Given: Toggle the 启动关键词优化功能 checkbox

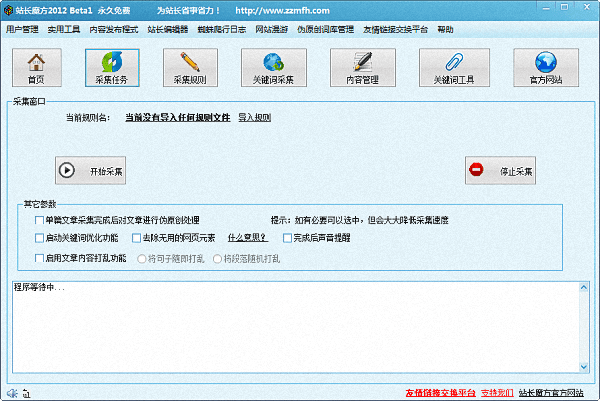Looking at the screenshot, I should point(39,238).
